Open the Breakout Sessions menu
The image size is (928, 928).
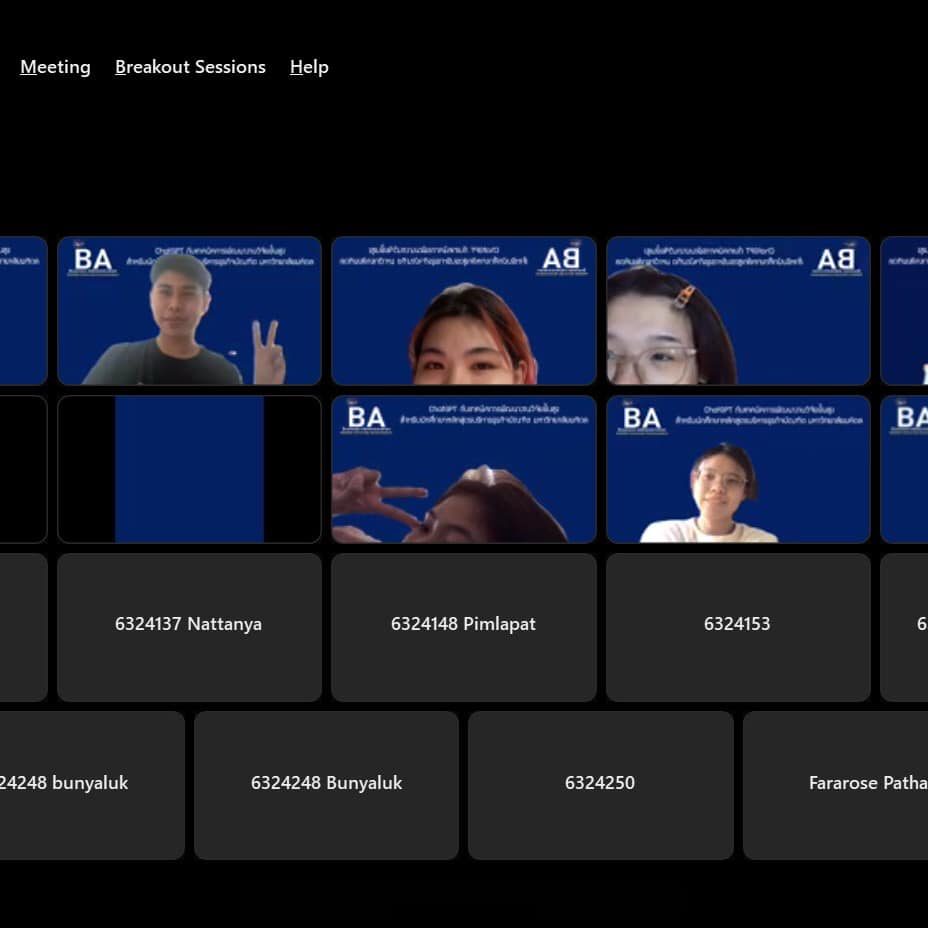click(190, 67)
